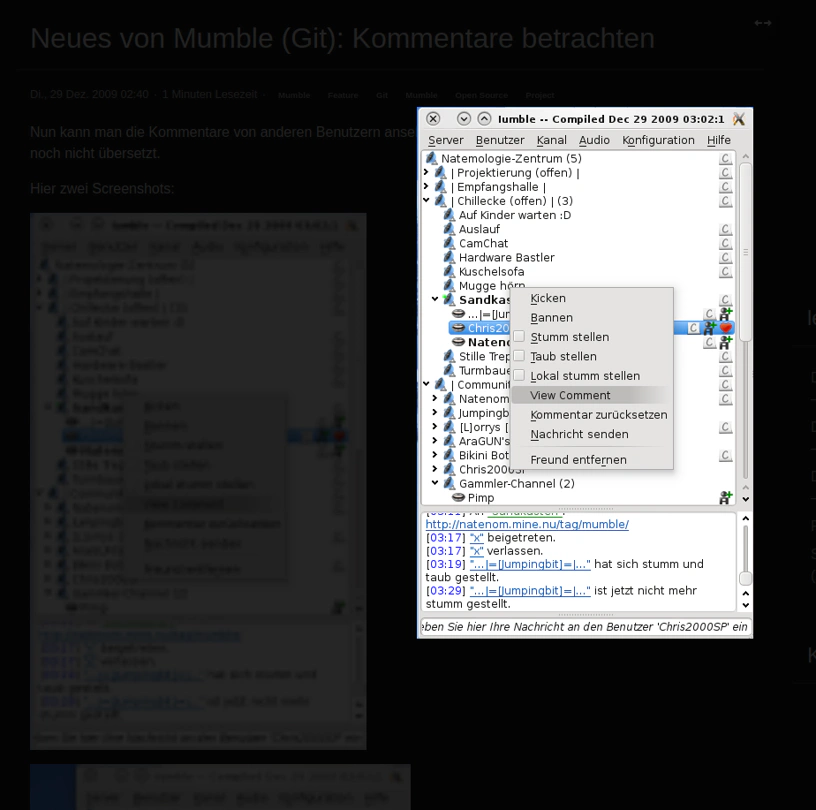Click comment icon on bold Natenc user row
The width and height of the screenshot is (816, 810).
tap(709, 342)
